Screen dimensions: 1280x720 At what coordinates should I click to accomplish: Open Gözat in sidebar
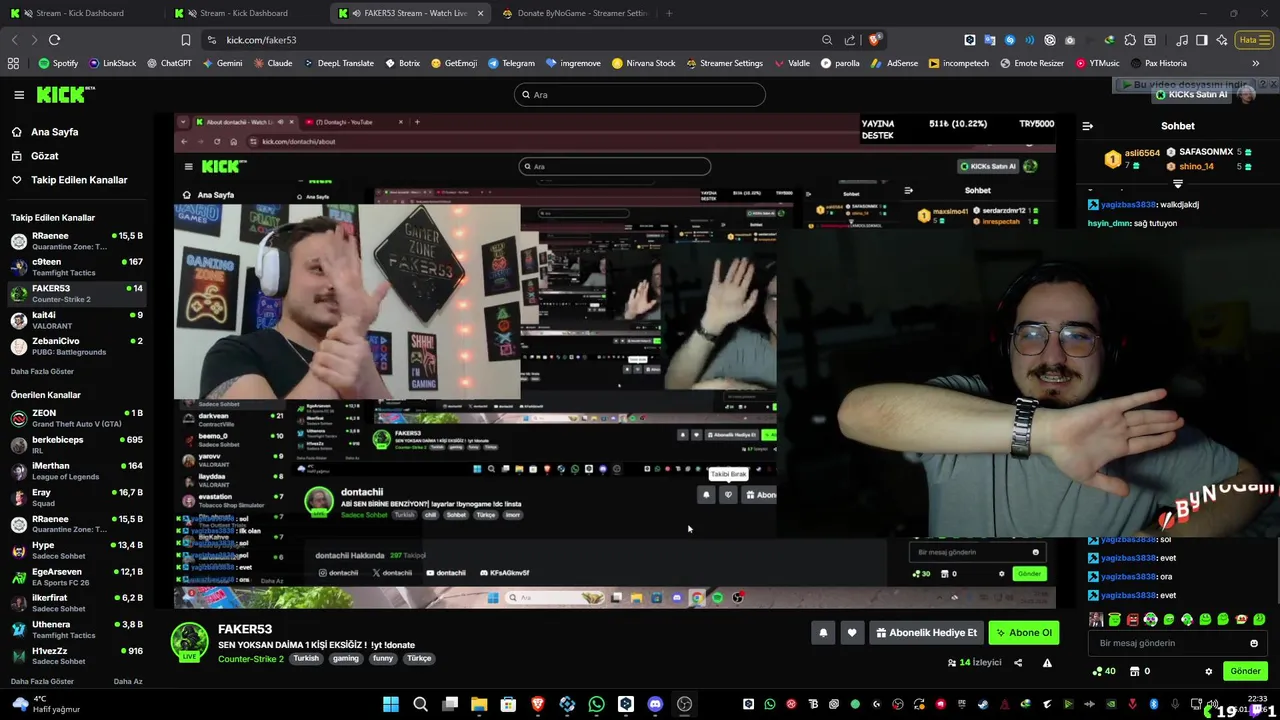coord(45,156)
